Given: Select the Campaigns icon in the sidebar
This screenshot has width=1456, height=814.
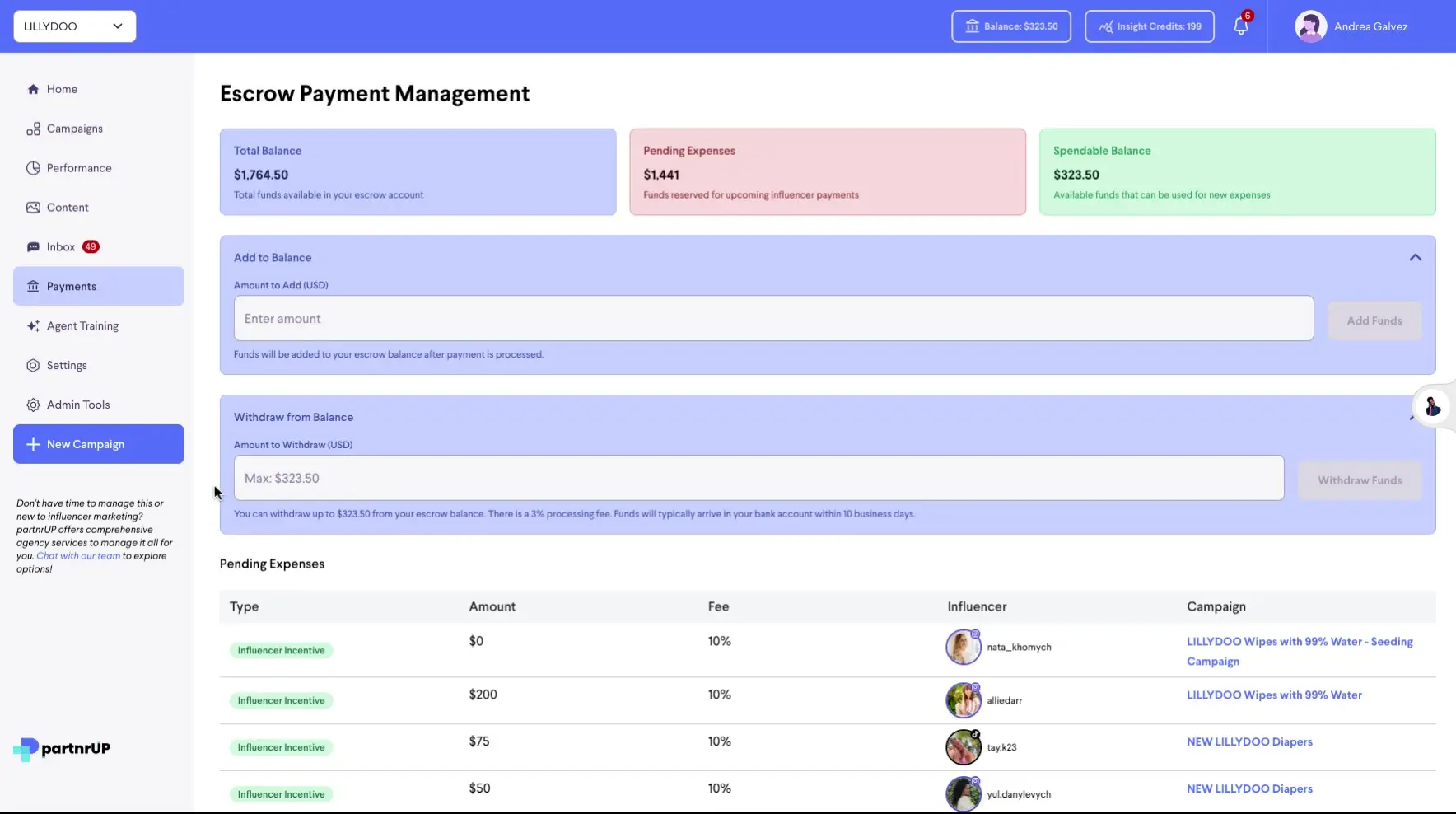Looking at the screenshot, I should click(x=33, y=128).
